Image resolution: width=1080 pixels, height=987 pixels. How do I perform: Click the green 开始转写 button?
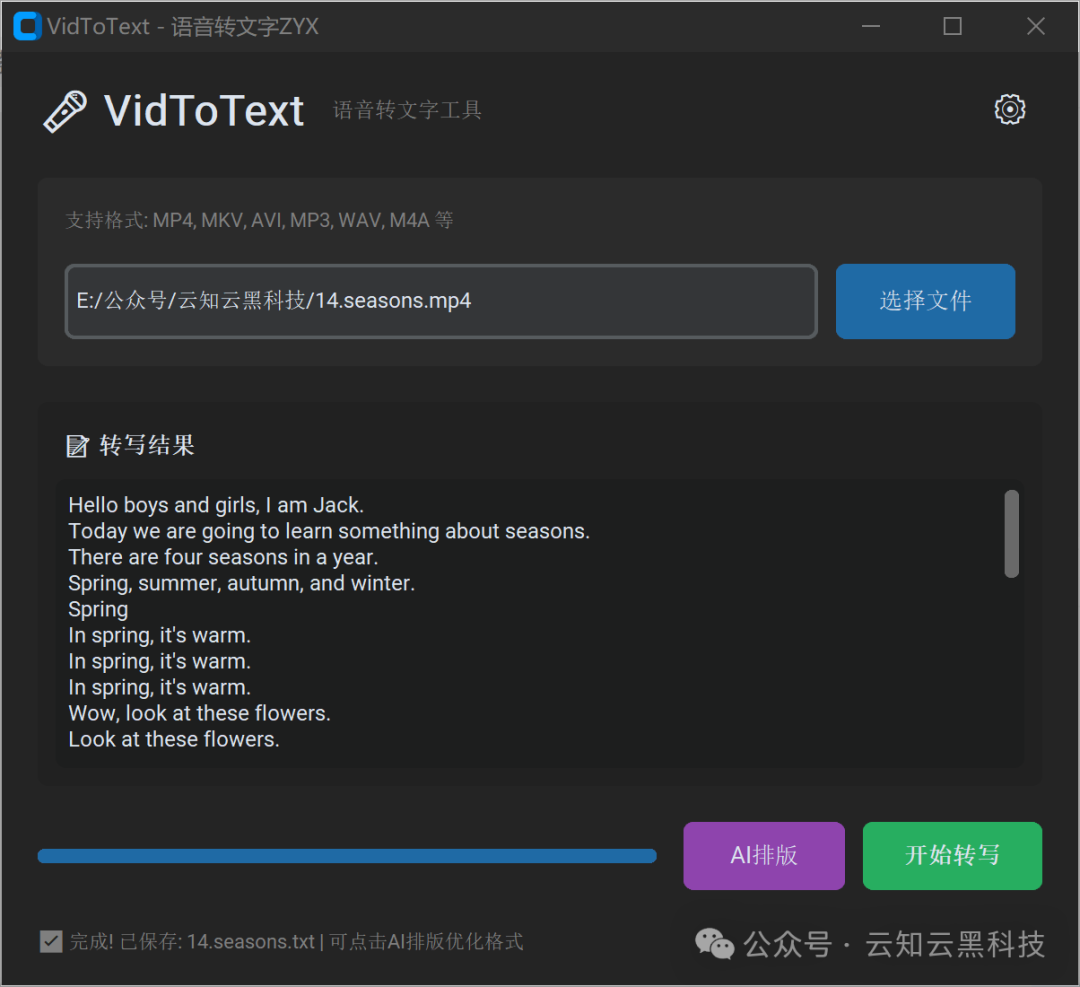pyautogui.click(x=952, y=855)
